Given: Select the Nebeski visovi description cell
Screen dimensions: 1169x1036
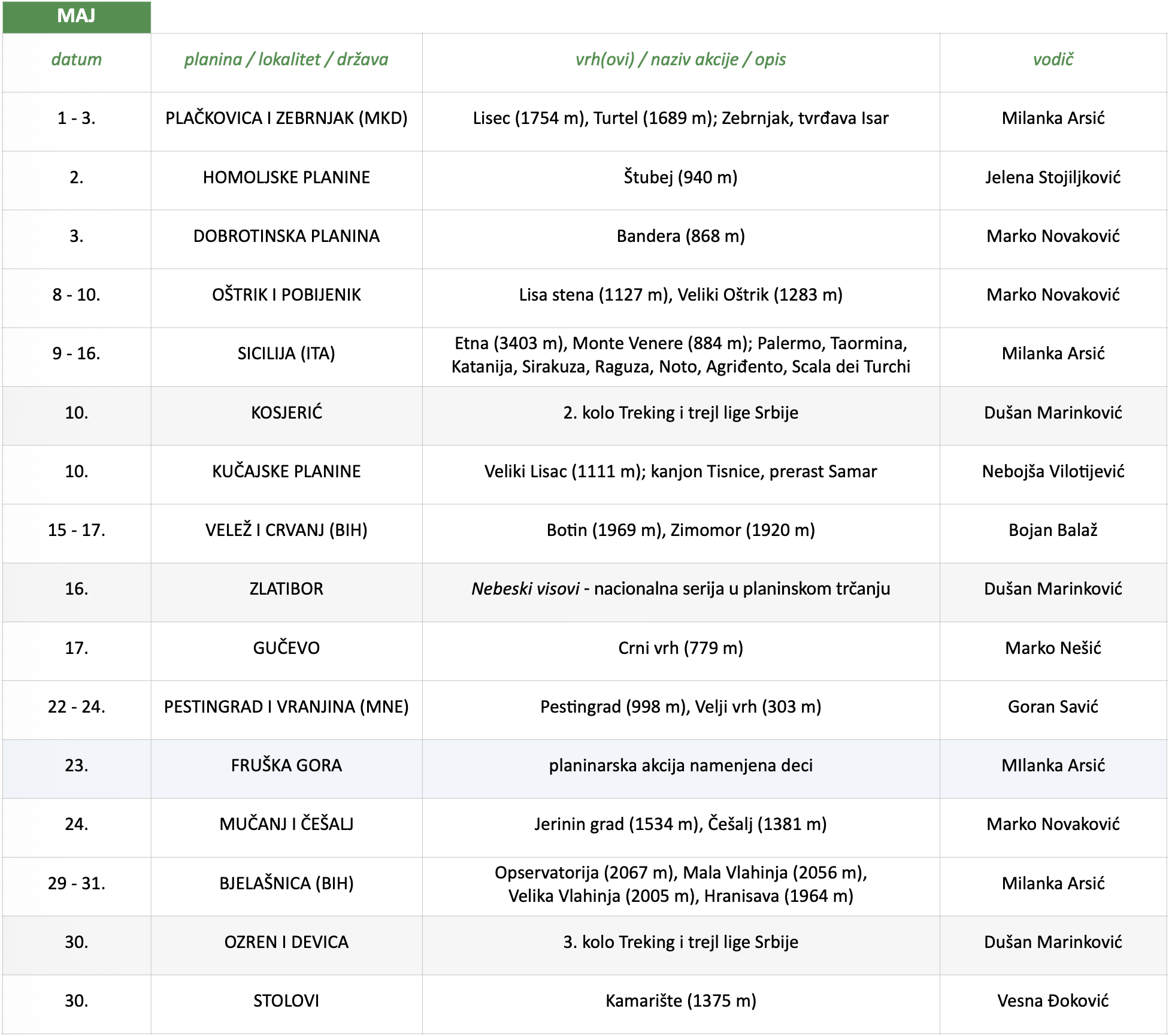Looking at the screenshot, I should coord(680,589).
